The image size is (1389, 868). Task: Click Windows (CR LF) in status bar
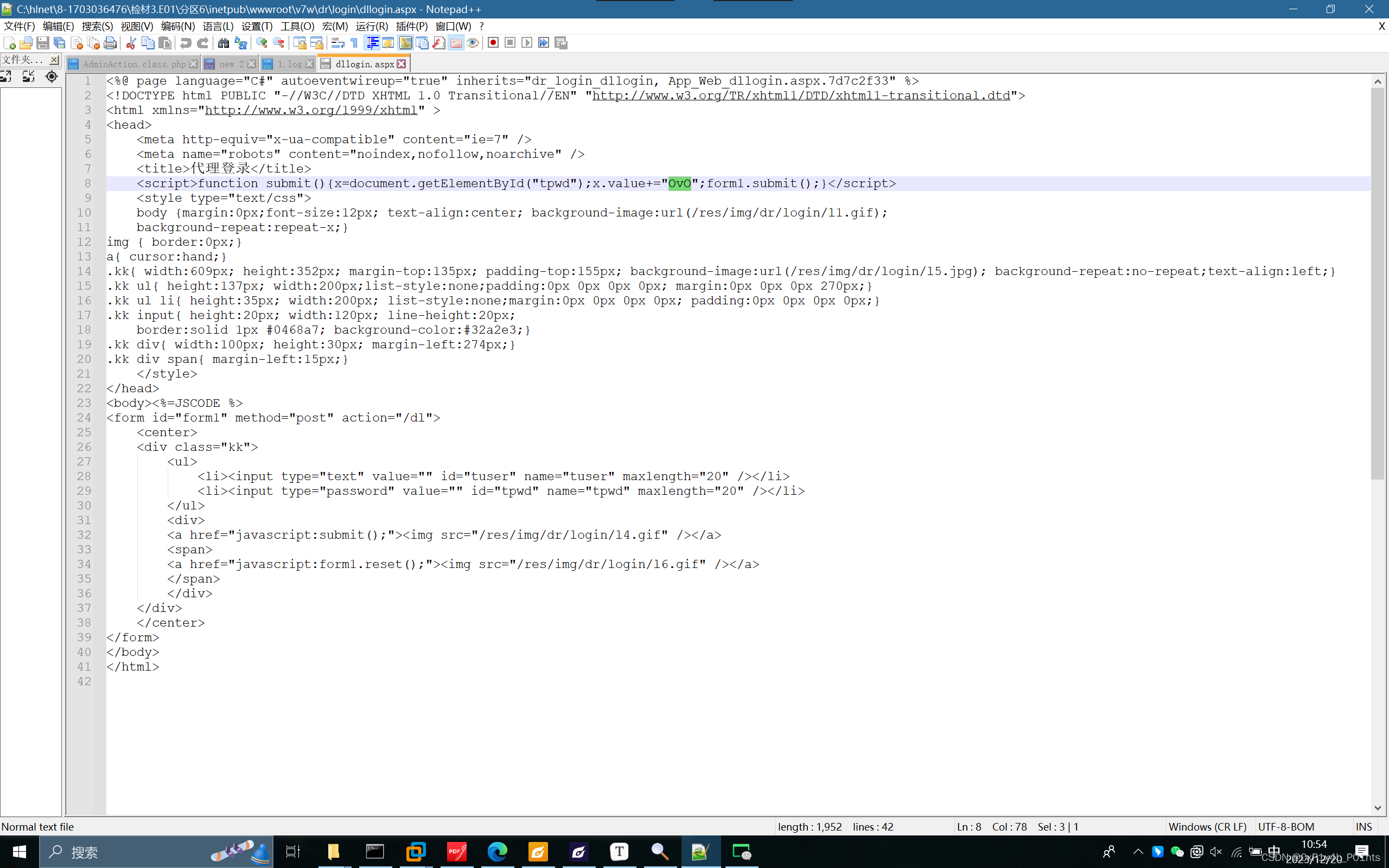click(x=1208, y=827)
